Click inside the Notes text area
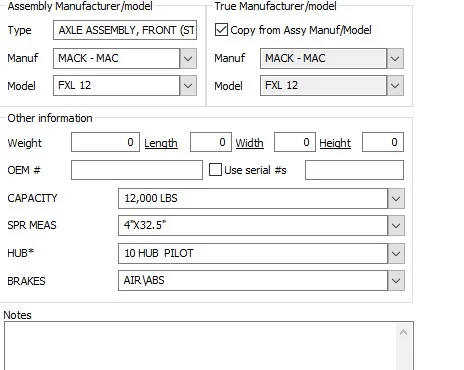 201,346
